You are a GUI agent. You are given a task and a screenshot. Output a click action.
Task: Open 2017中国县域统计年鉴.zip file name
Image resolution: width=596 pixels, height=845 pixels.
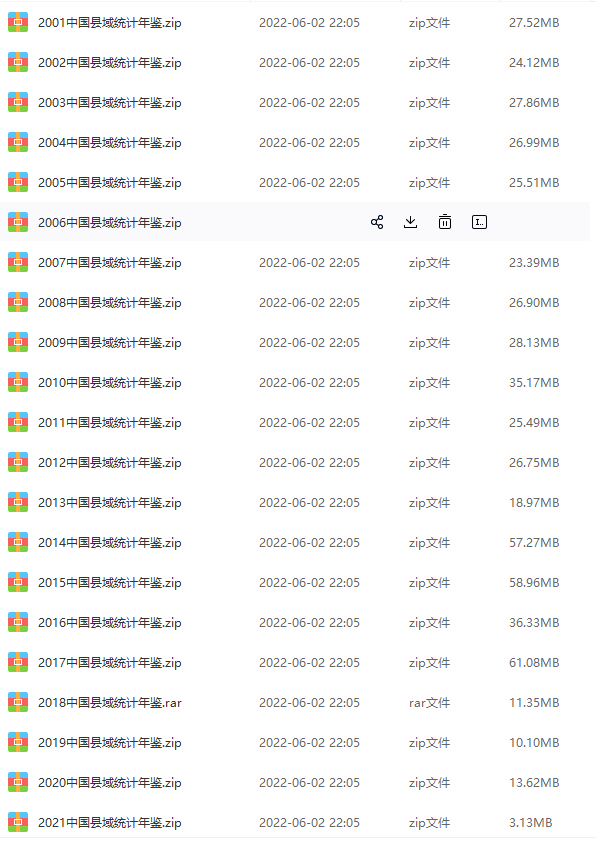[x=109, y=662]
